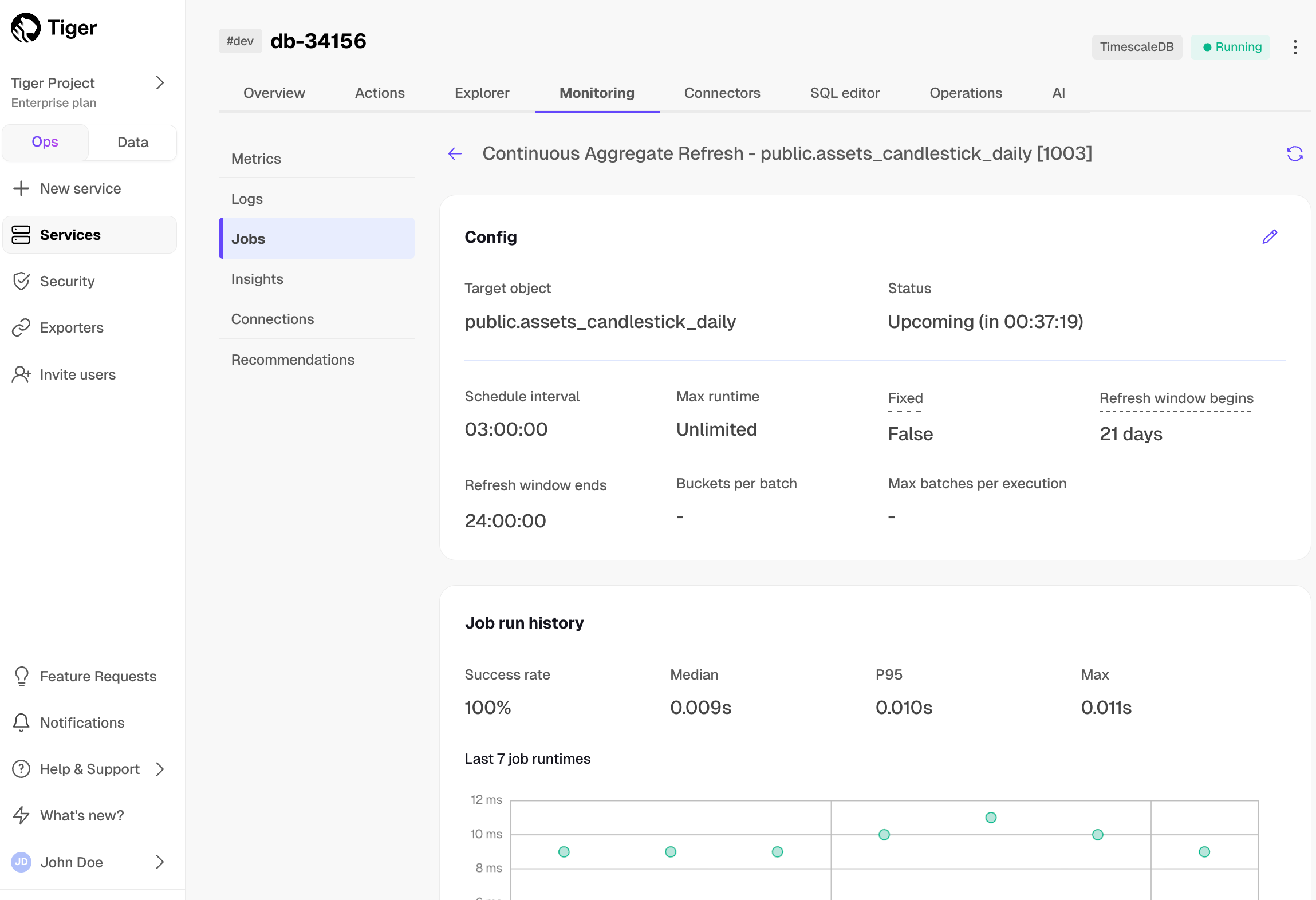Expand the Tiger Project chevron
Image resolution: width=1316 pixels, height=900 pixels.
tap(160, 83)
